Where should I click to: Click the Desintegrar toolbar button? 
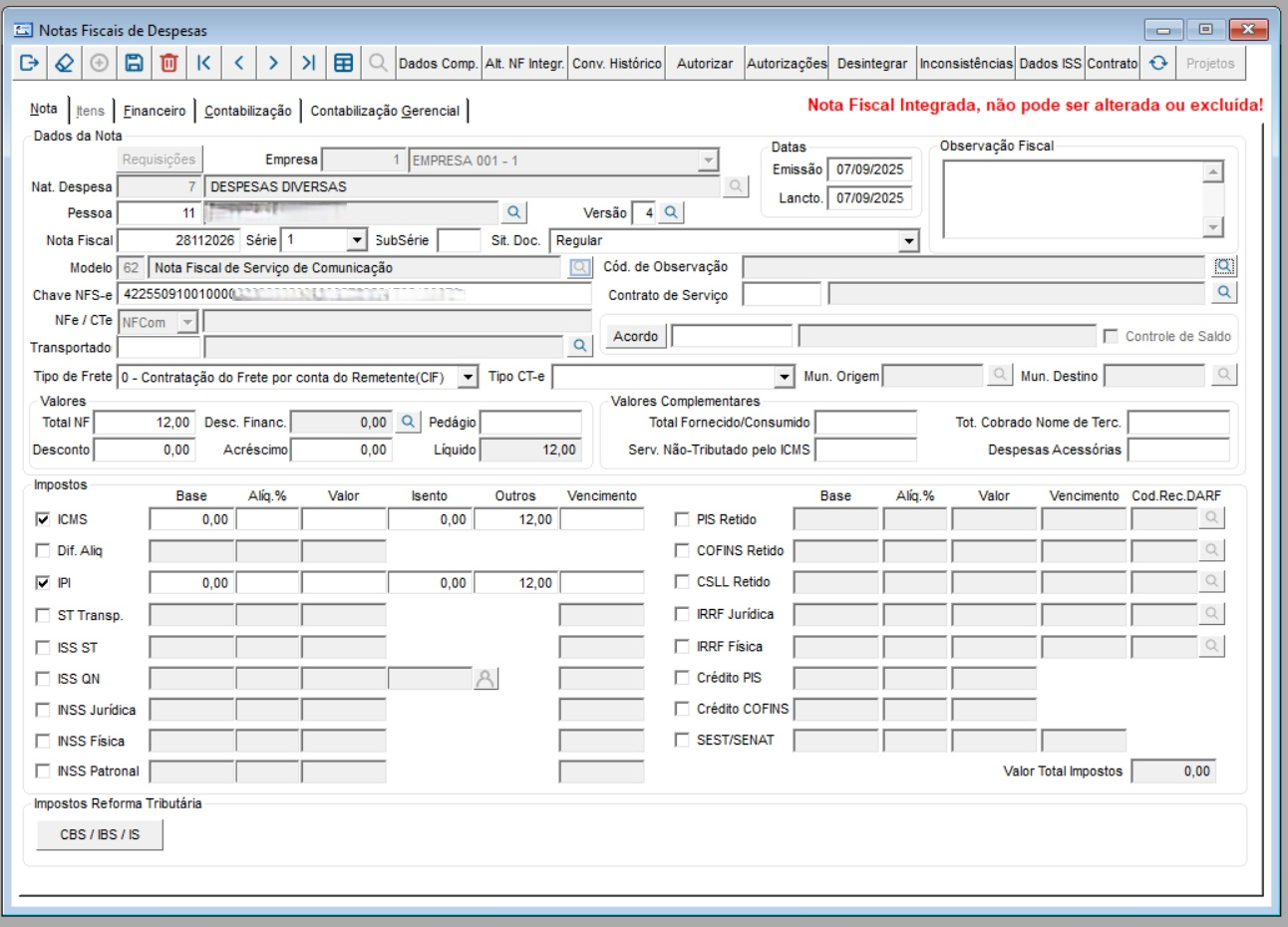click(871, 63)
